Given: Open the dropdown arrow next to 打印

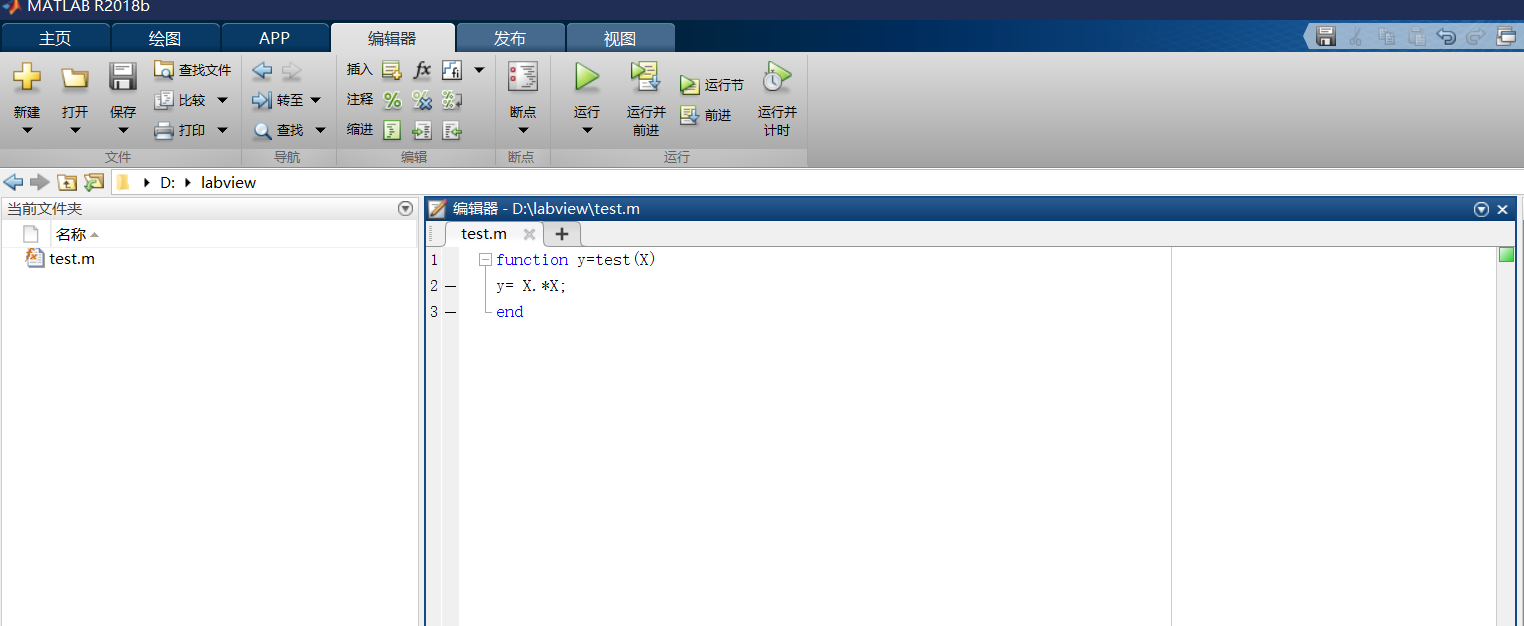Looking at the screenshot, I should tap(222, 130).
